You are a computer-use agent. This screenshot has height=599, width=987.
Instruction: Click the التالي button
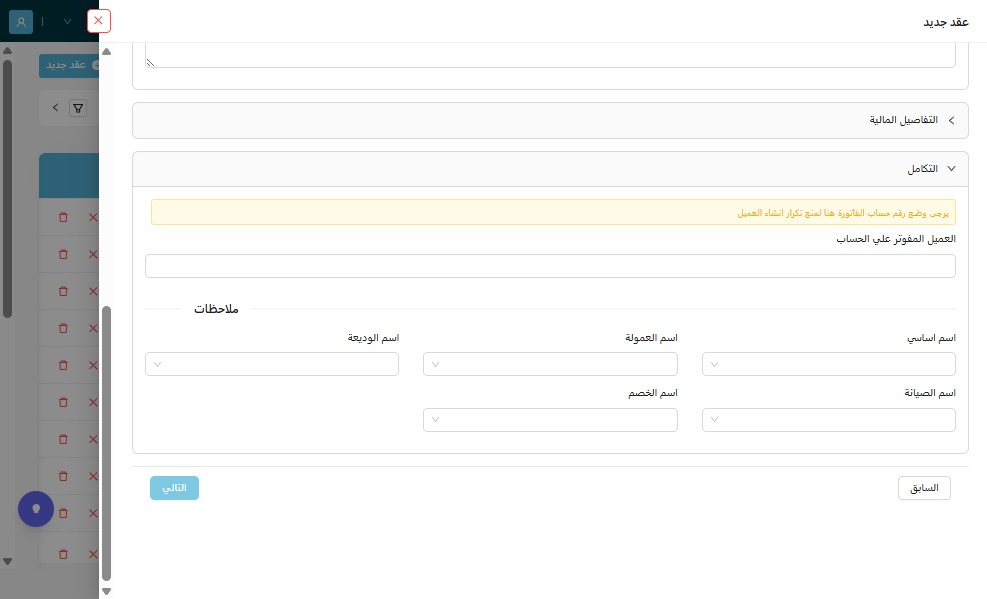tap(174, 488)
